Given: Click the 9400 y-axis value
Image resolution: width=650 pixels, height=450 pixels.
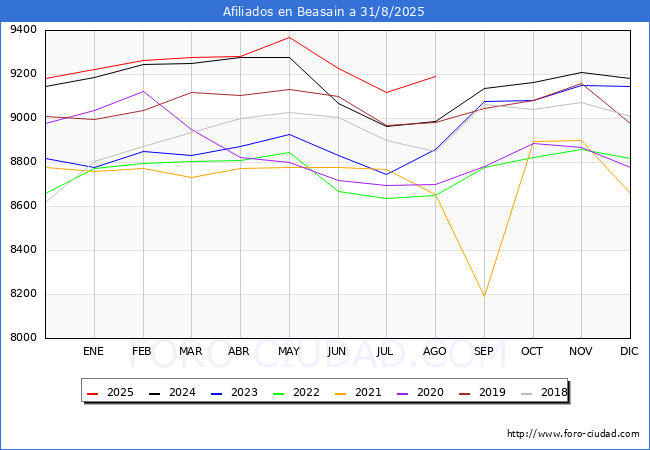Looking at the screenshot, I should pos(24,30).
